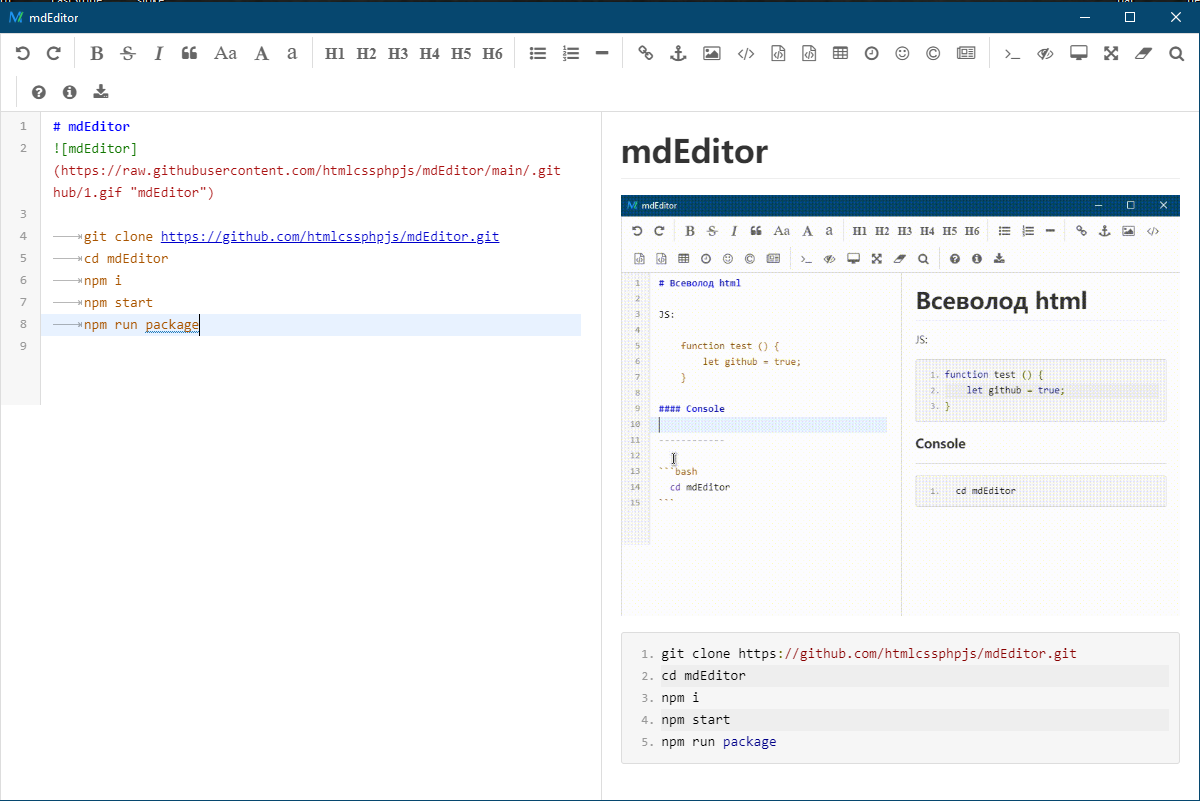Open the github.com mdEditor.git link in editor
The width and height of the screenshot is (1200, 801).
click(x=330, y=237)
